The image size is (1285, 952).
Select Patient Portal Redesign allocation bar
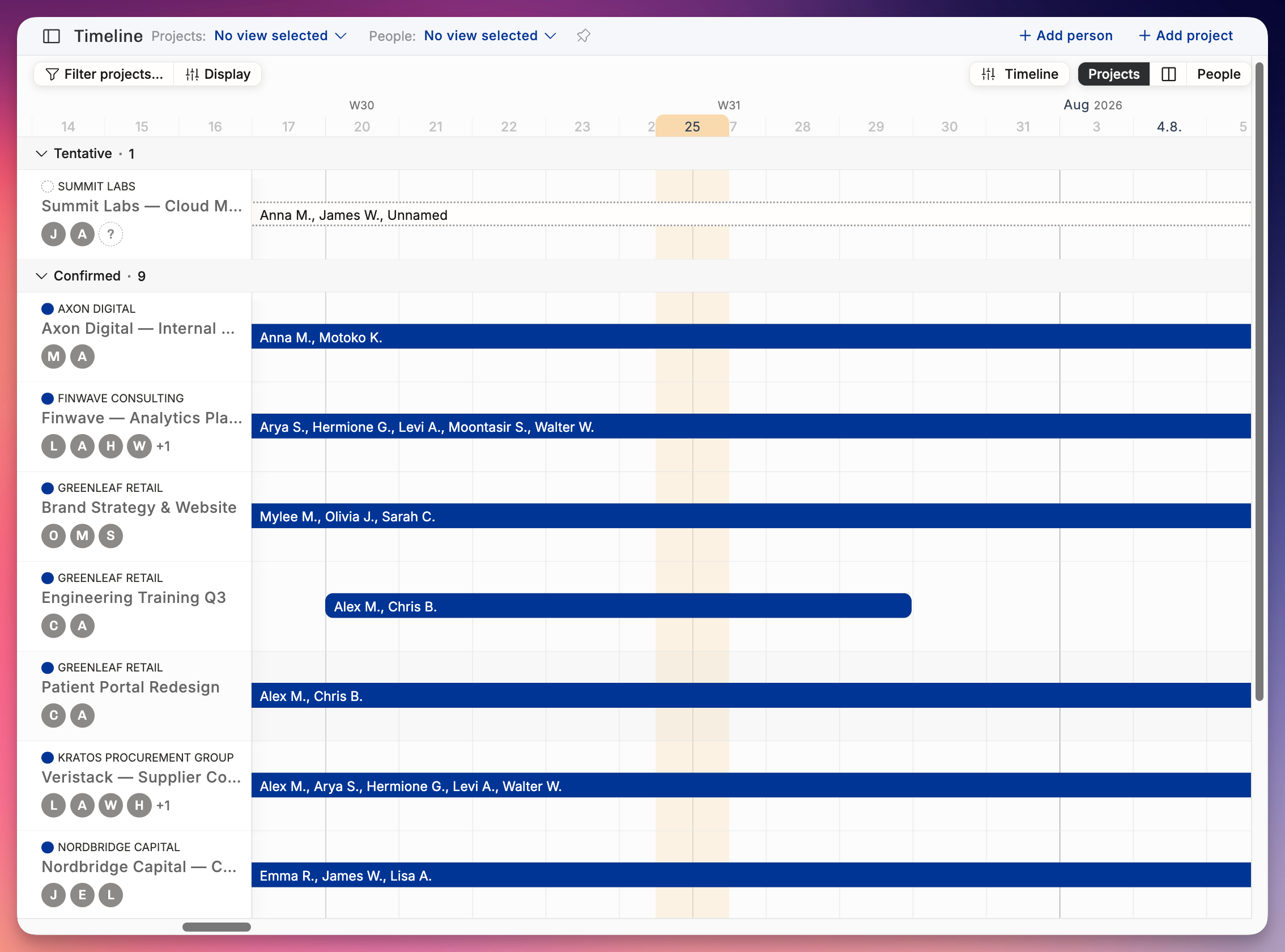751,695
